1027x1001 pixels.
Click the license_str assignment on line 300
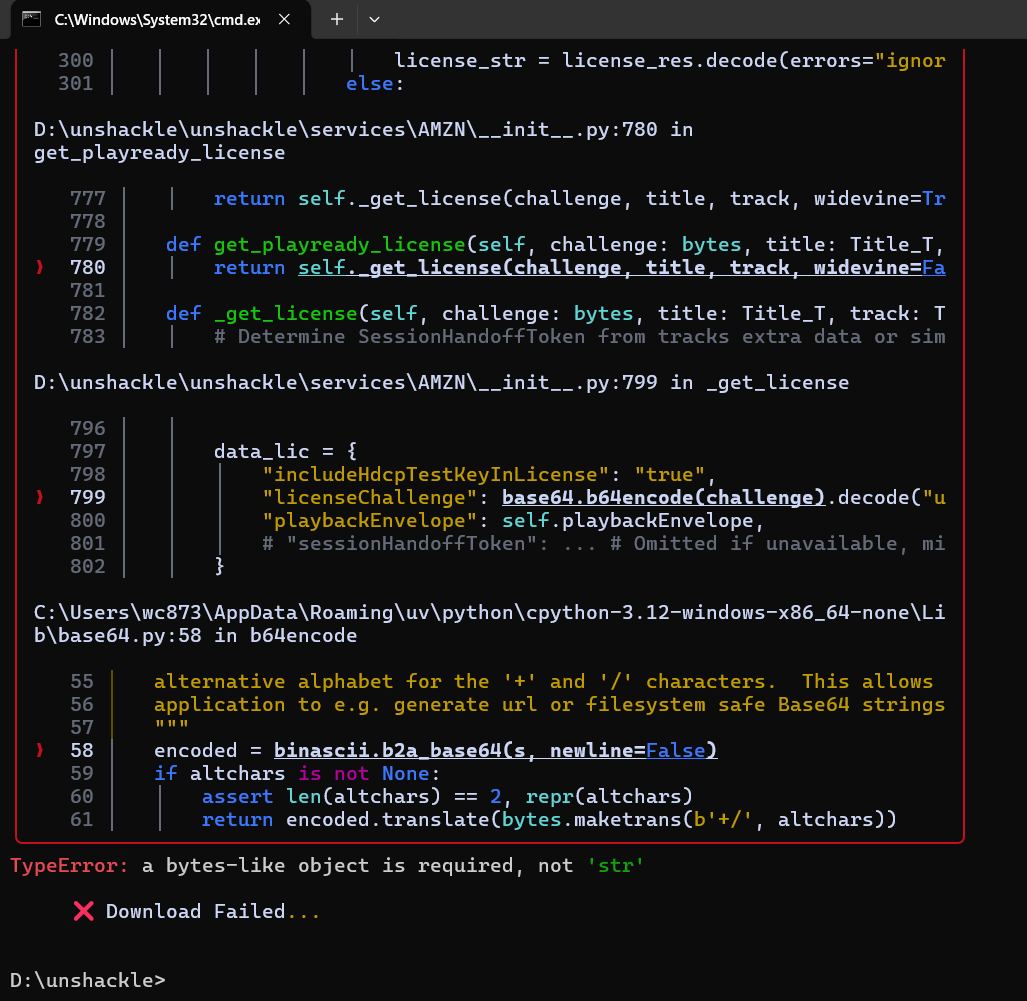pos(669,60)
